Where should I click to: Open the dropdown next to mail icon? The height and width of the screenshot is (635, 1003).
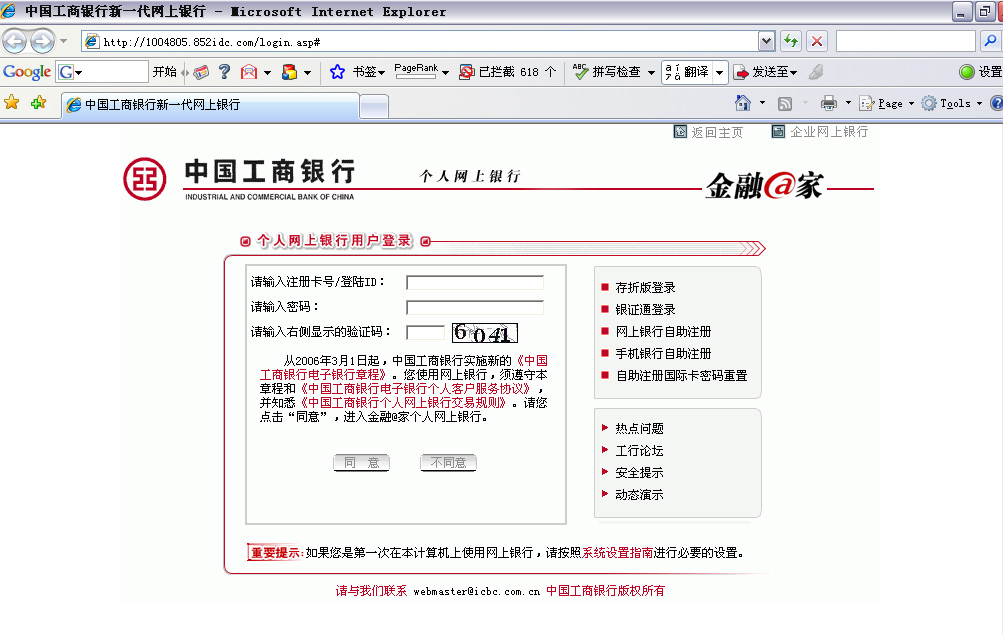click(267, 73)
